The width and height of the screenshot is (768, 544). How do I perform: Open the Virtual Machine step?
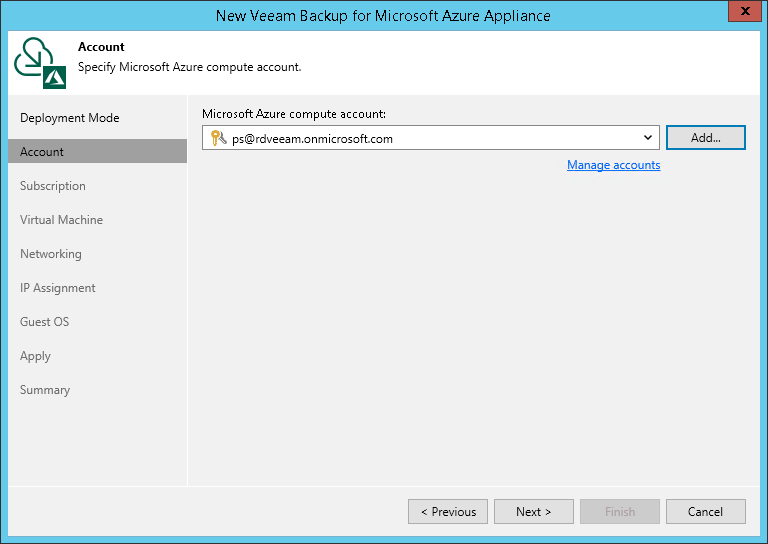61,220
